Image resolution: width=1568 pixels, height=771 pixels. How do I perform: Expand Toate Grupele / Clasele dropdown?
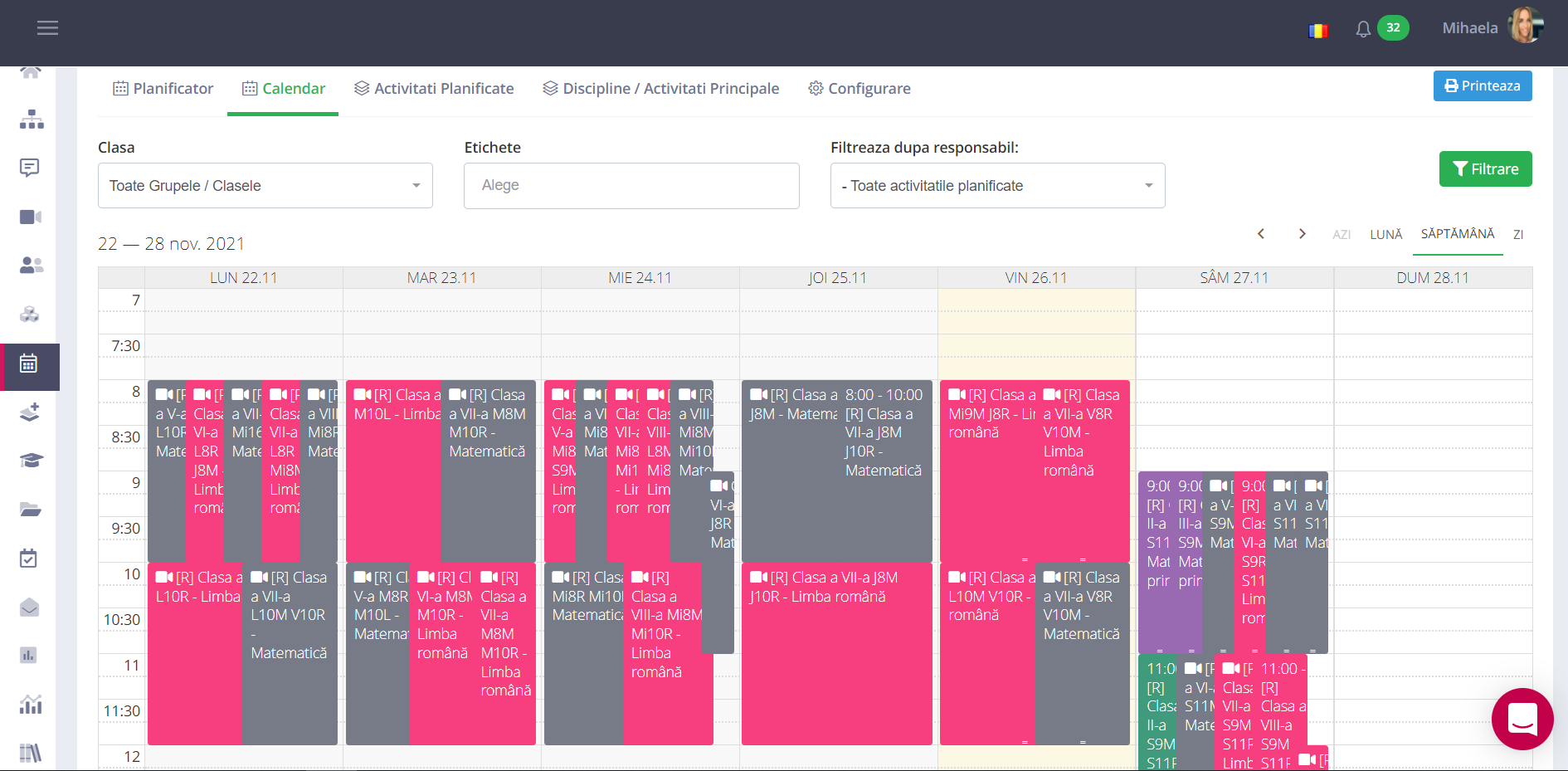pyautogui.click(x=265, y=186)
